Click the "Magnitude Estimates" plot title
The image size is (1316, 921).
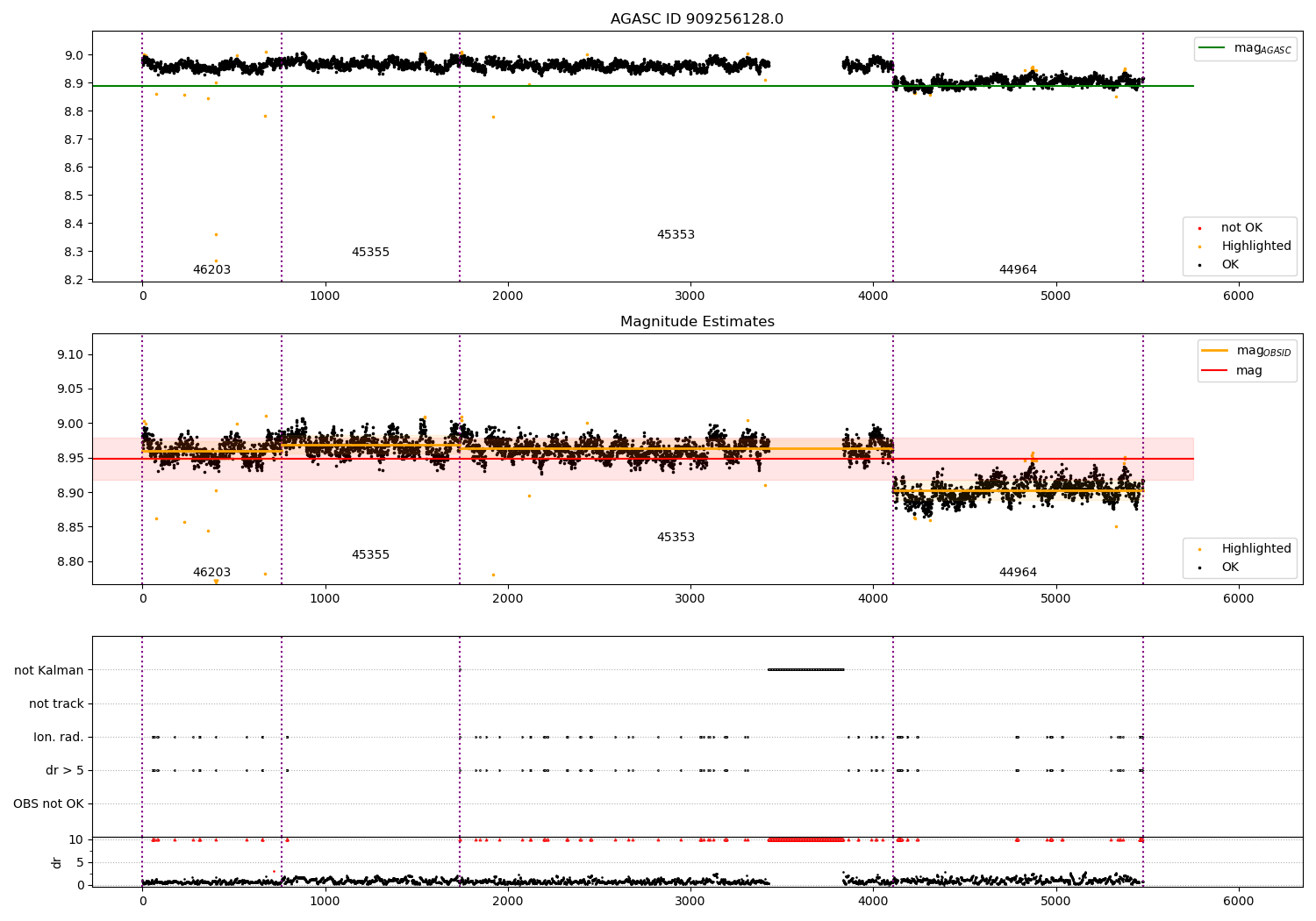(697, 322)
